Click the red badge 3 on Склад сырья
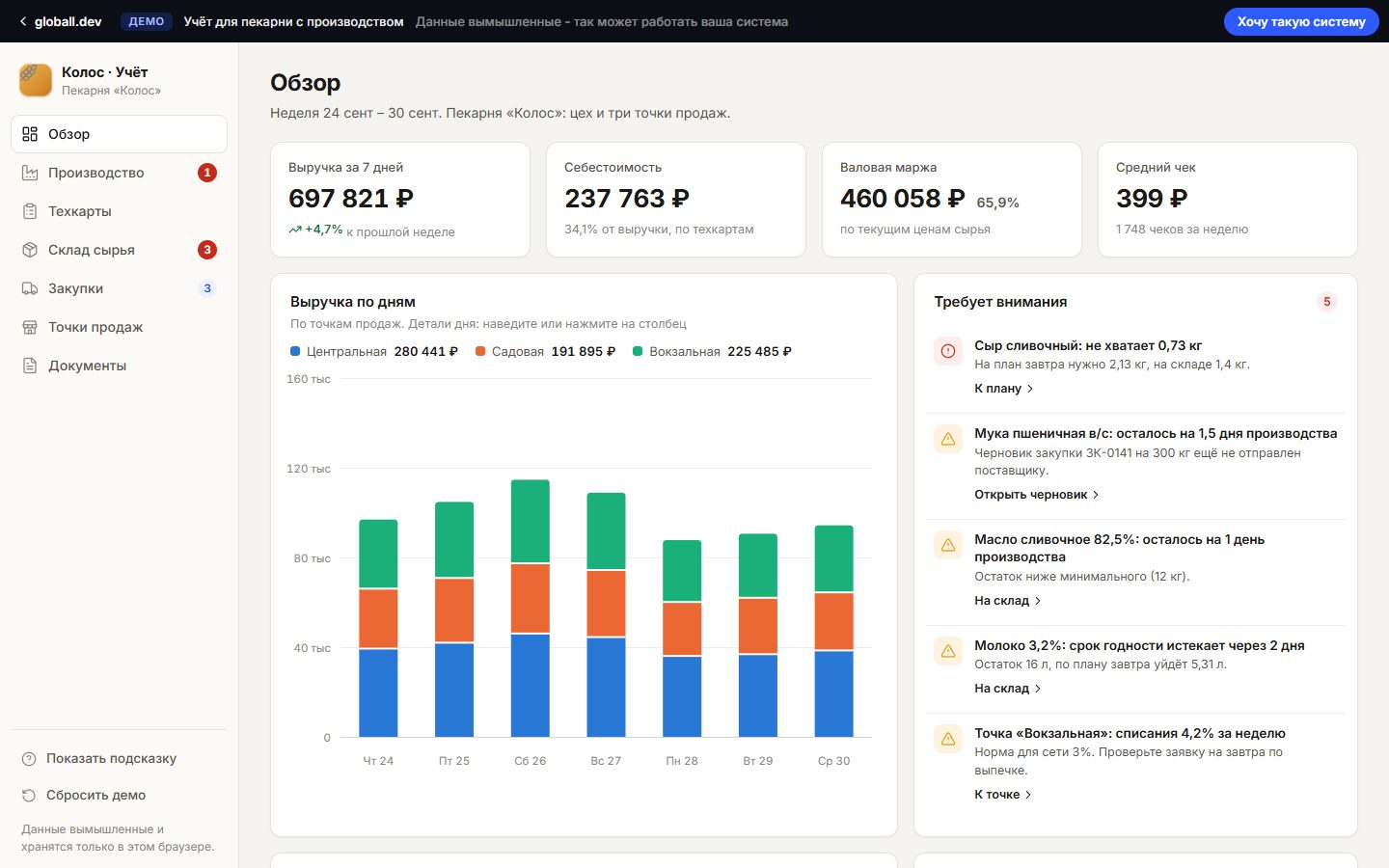Viewport: 1389px width, 868px height. (x=207, y=250)
